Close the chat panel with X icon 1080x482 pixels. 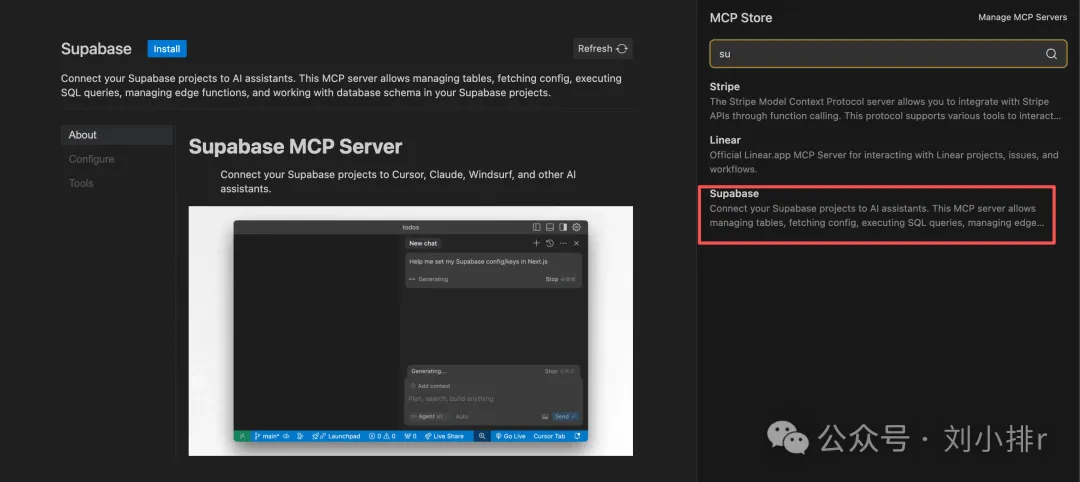pos(576,243)
